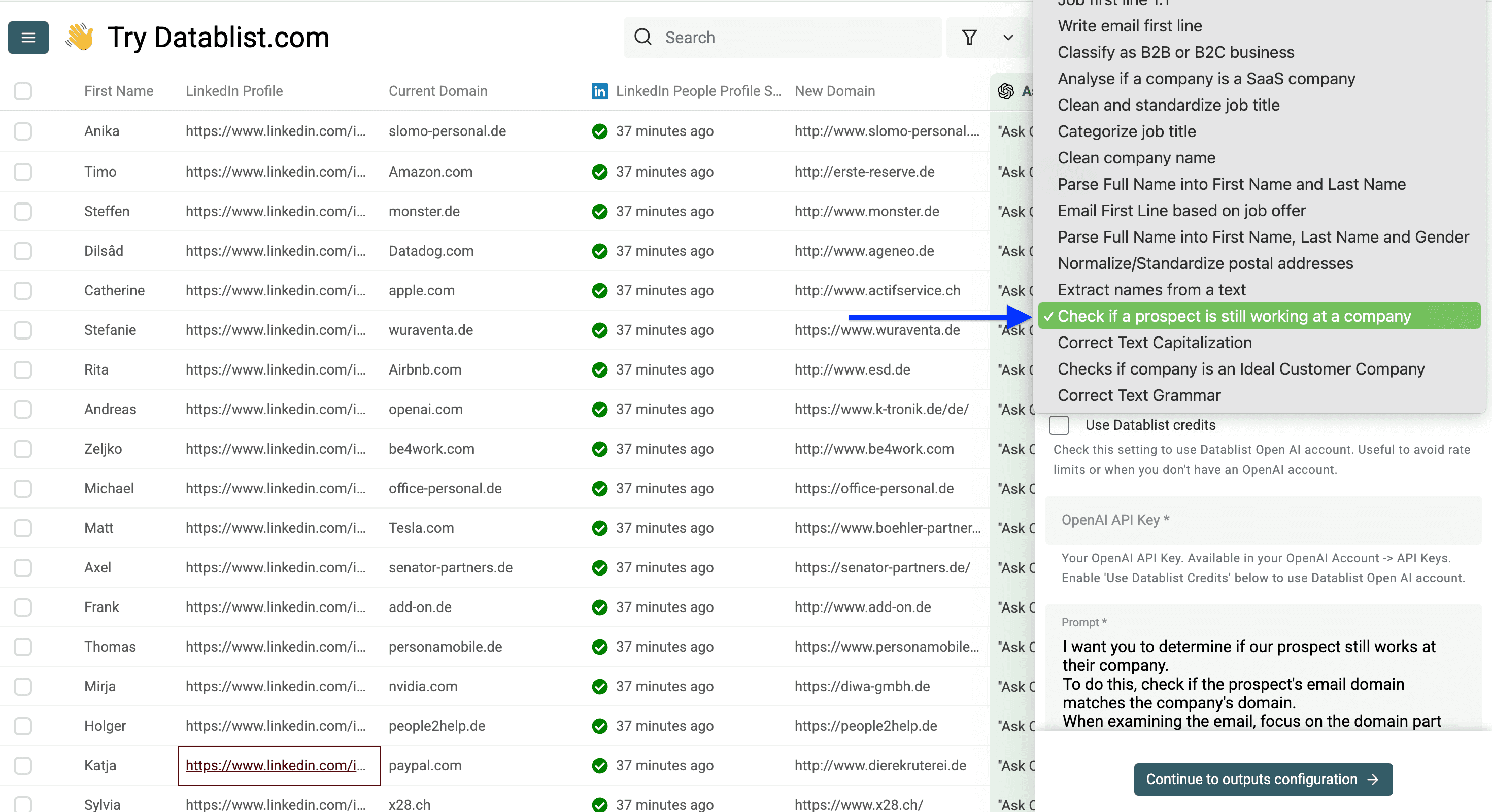Click the search magnifier icon
1492x812 pixels.
click(x=643, y=38)
